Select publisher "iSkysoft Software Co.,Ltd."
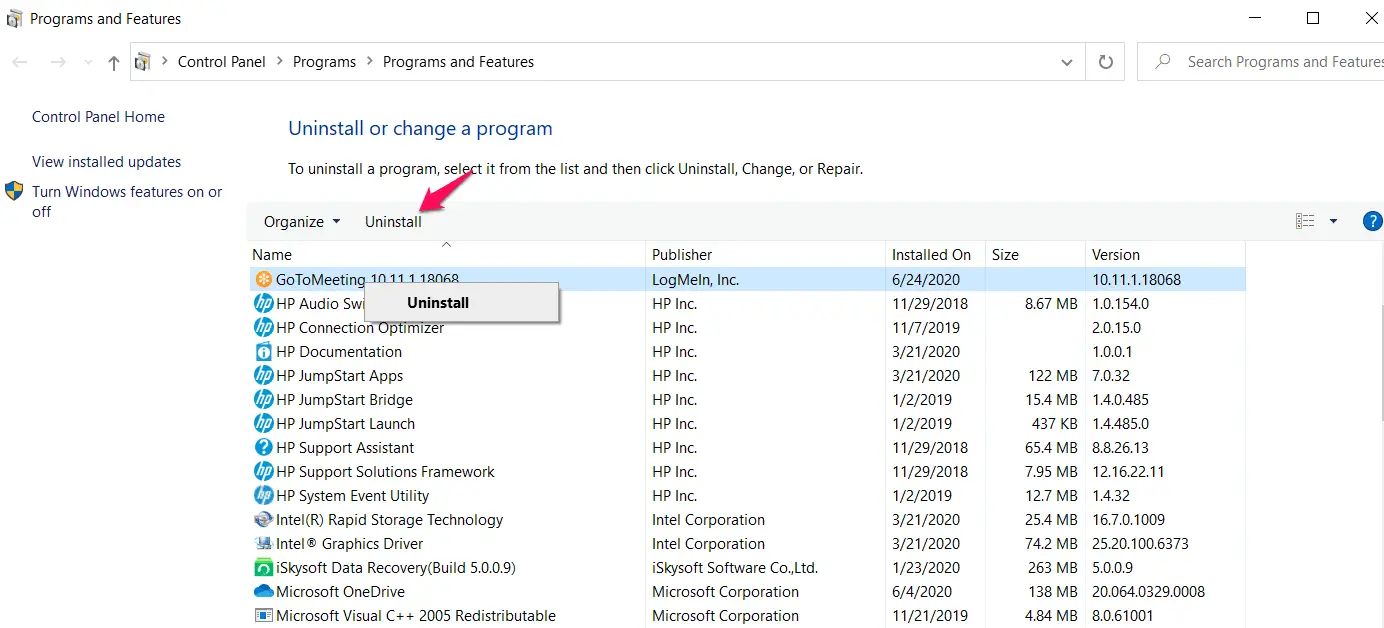 [735, 567]
